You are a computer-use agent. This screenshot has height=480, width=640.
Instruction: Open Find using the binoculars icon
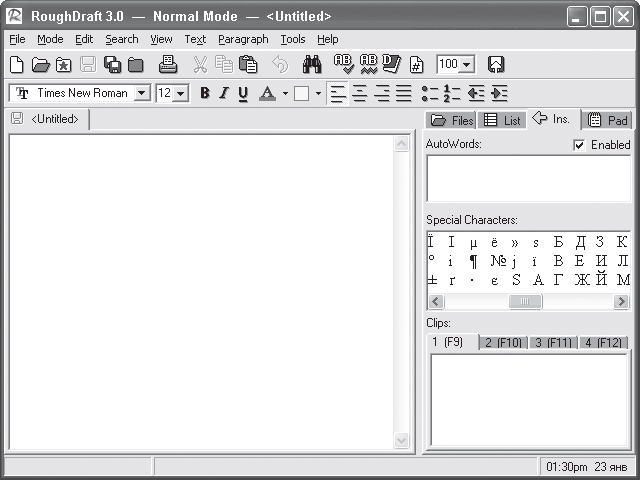coord(312,64)
